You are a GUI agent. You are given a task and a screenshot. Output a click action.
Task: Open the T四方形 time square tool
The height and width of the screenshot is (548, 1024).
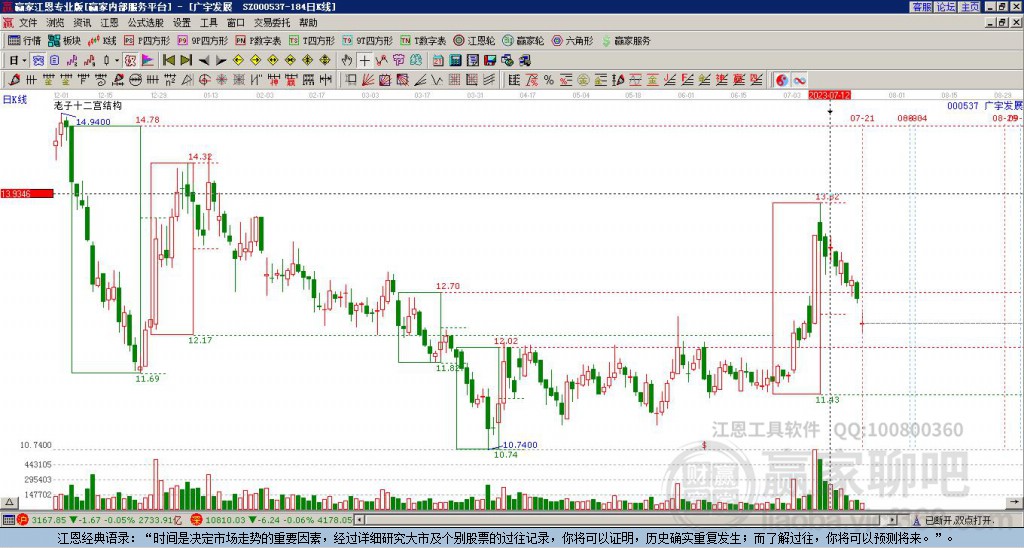click(x=312, y=40)
